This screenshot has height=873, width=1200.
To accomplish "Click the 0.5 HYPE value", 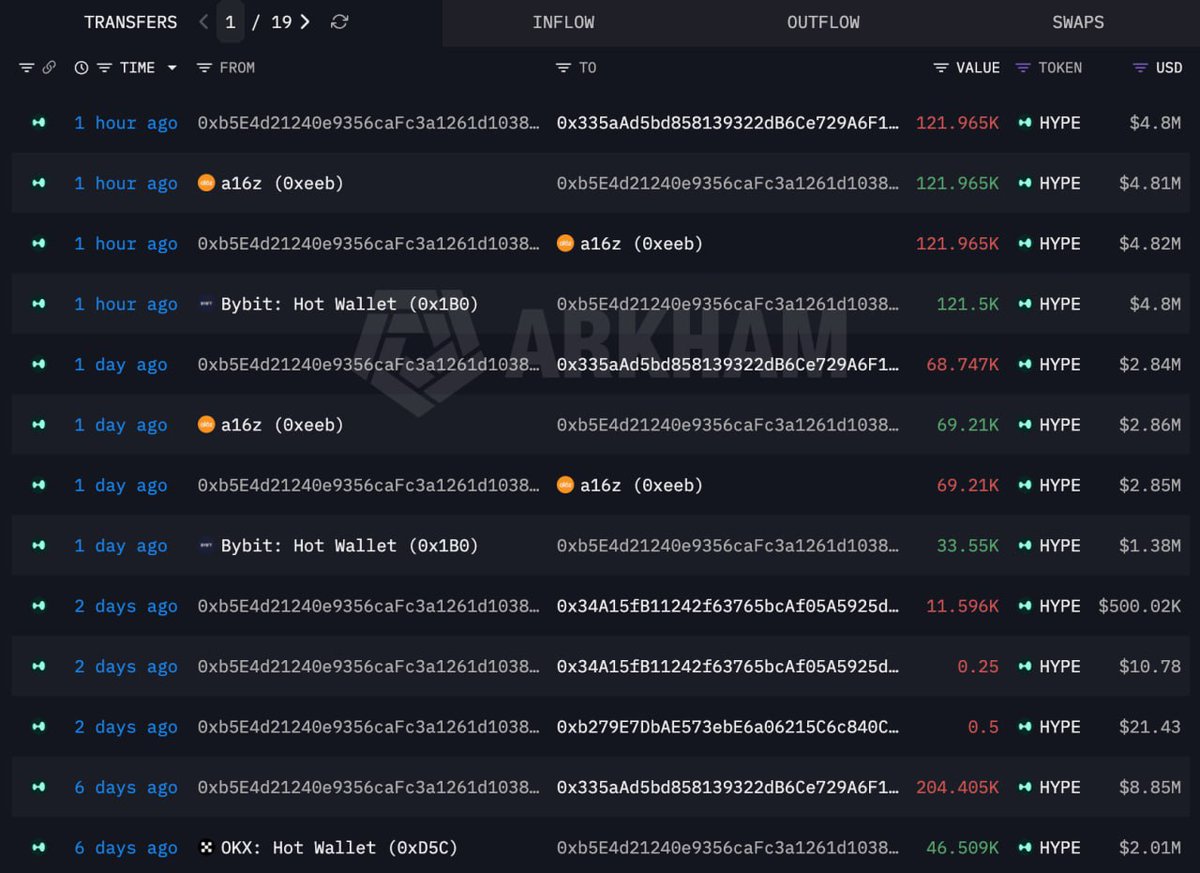I will pyautogui.click(x=983, y=727).
